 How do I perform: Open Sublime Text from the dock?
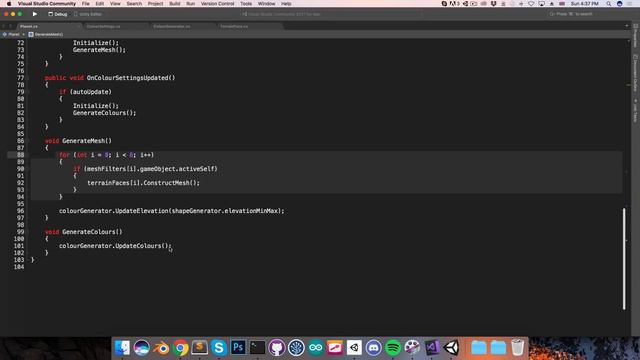tap(200, 348)
